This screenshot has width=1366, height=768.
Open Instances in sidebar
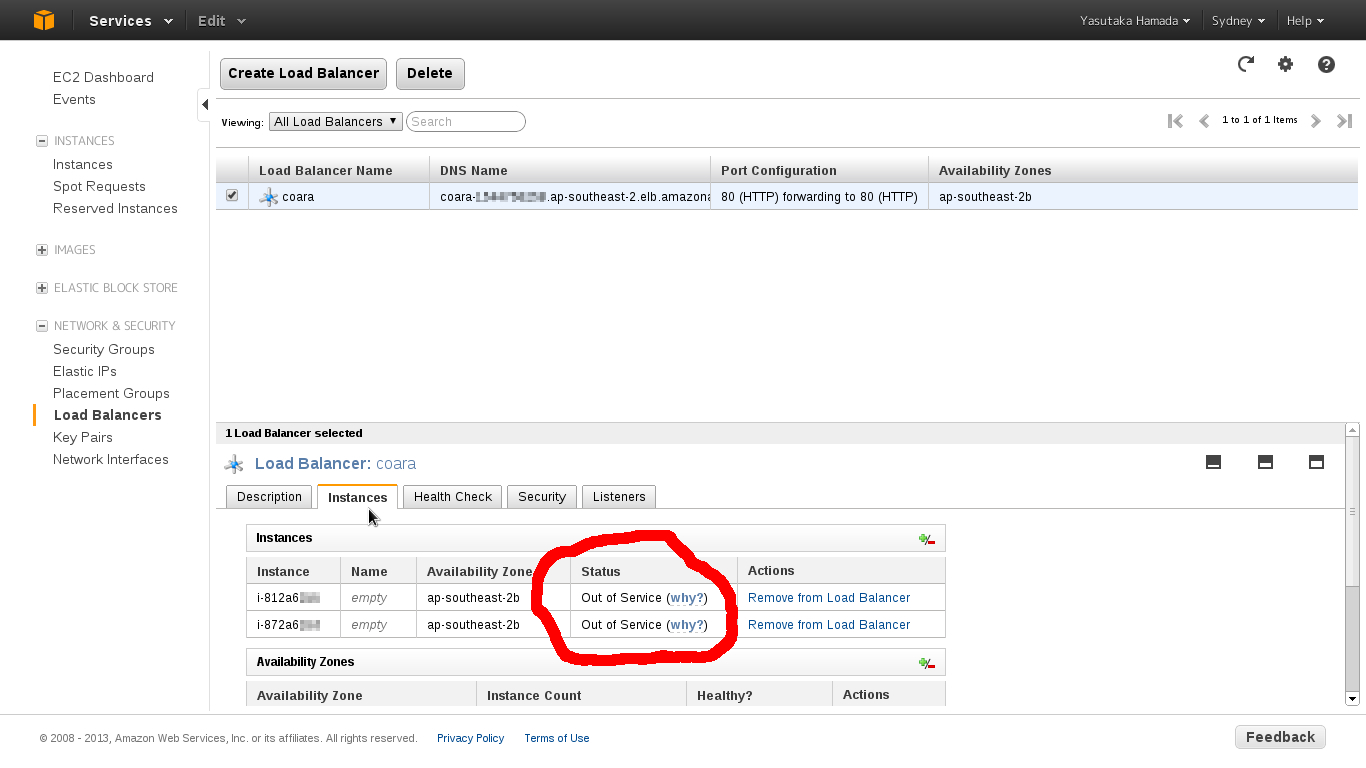point(82,164)
